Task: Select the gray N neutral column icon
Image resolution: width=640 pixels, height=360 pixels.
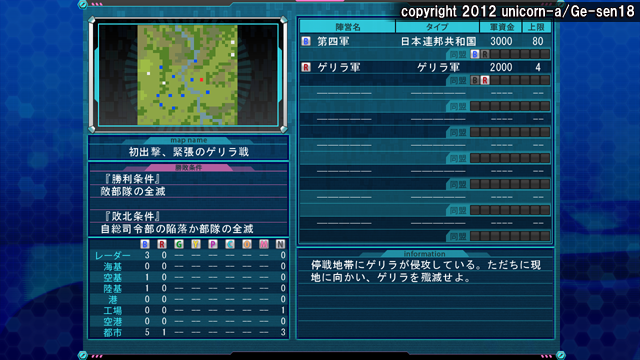Action: (x=280, y=244)
